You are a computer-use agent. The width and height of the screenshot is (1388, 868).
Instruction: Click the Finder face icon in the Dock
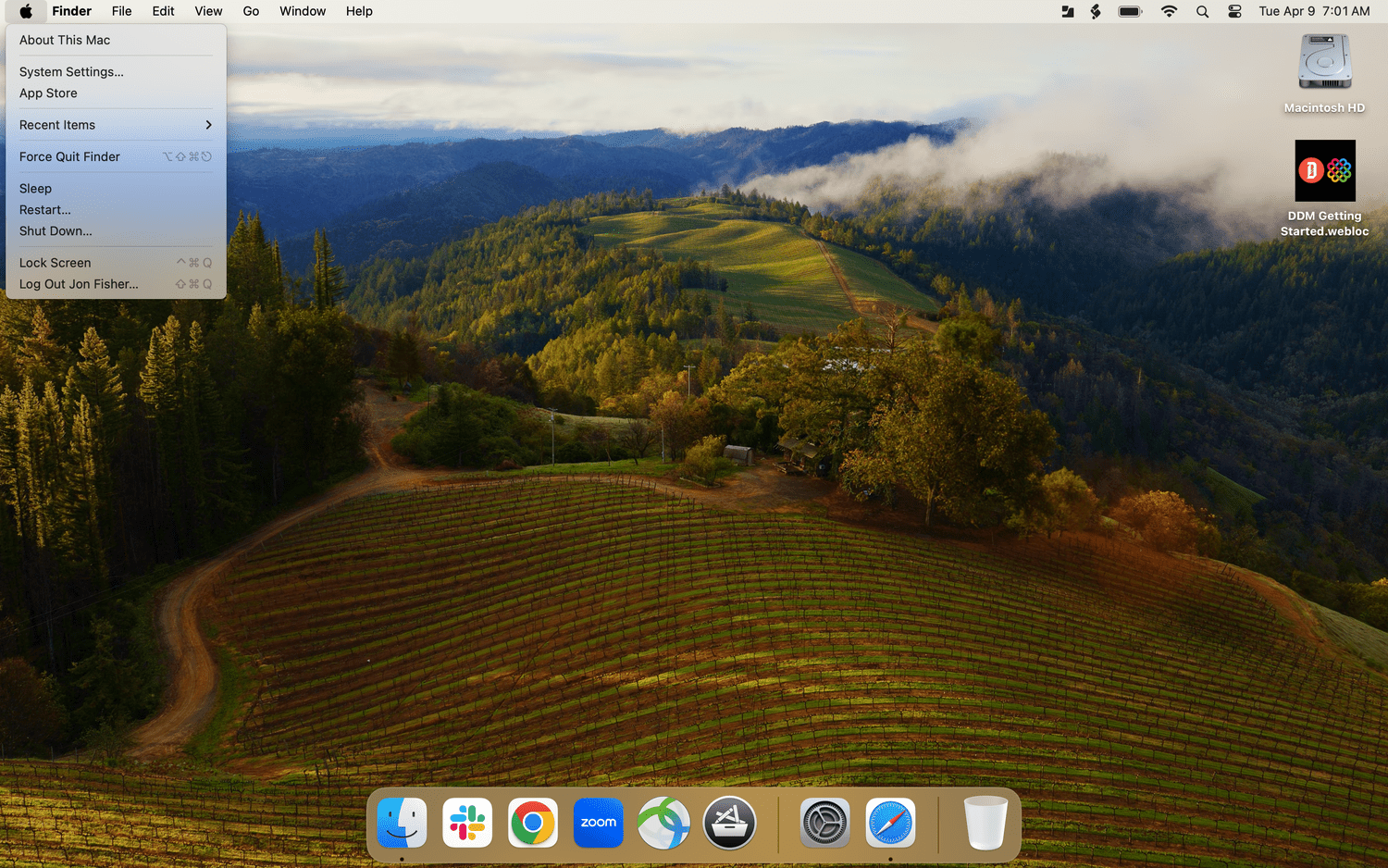(402, 823)
